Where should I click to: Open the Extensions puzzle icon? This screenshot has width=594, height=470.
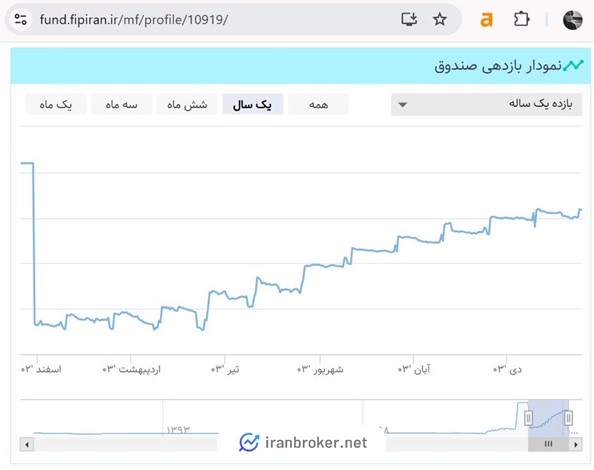click(x=521, y=19)
